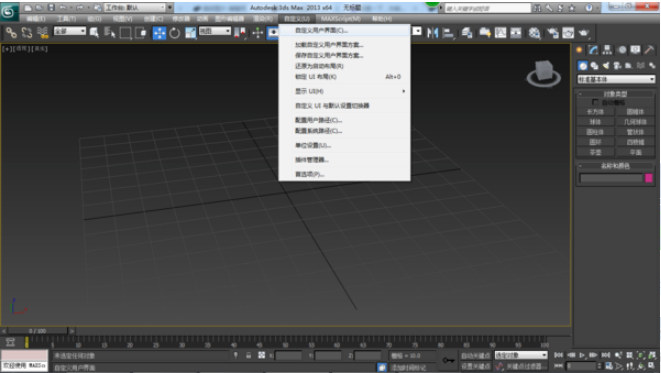Toggle the mini curve editor icon beside timeline
661x373 pixels.
(x=10, y=342)
